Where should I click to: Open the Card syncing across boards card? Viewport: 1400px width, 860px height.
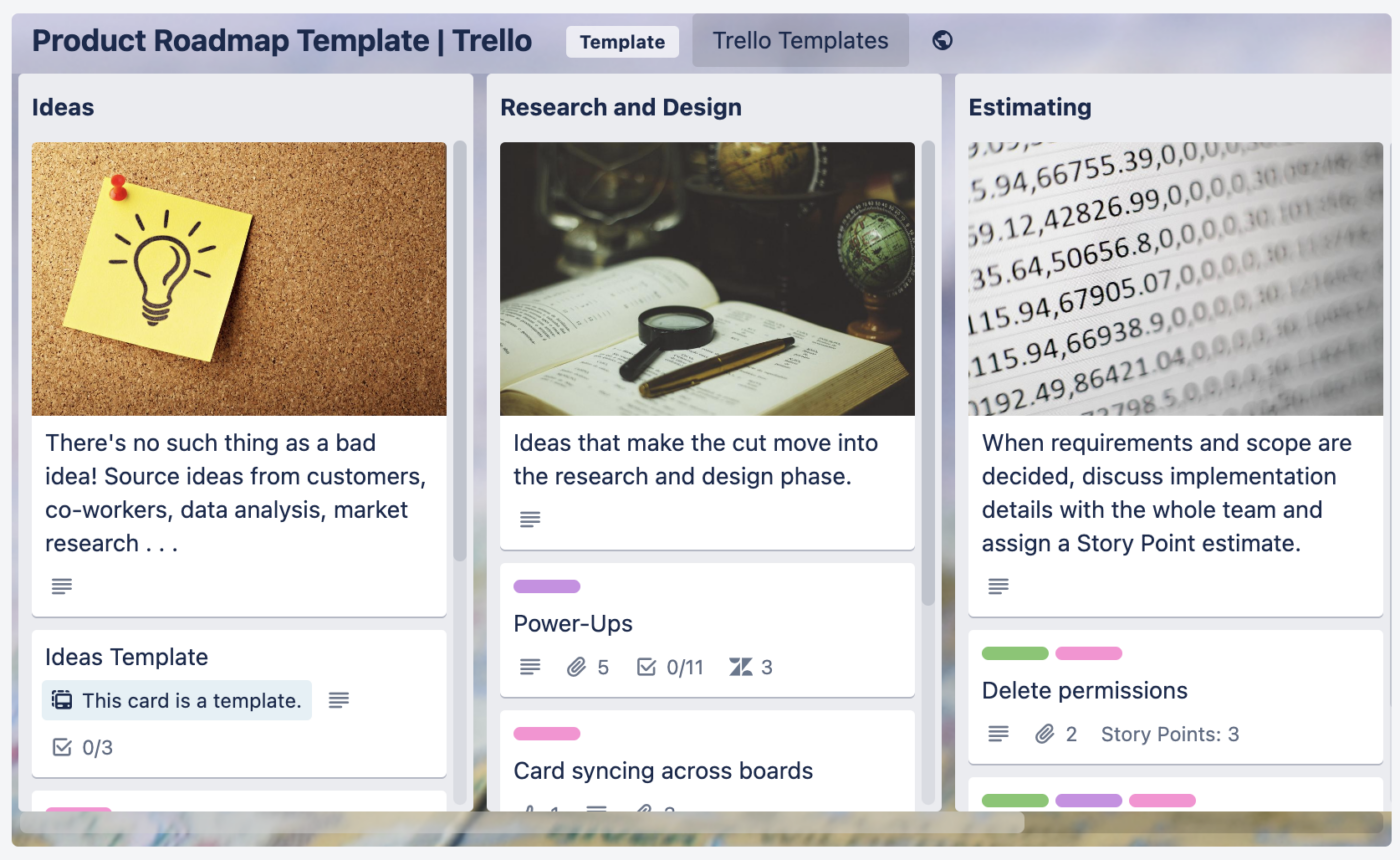(663, 771)
